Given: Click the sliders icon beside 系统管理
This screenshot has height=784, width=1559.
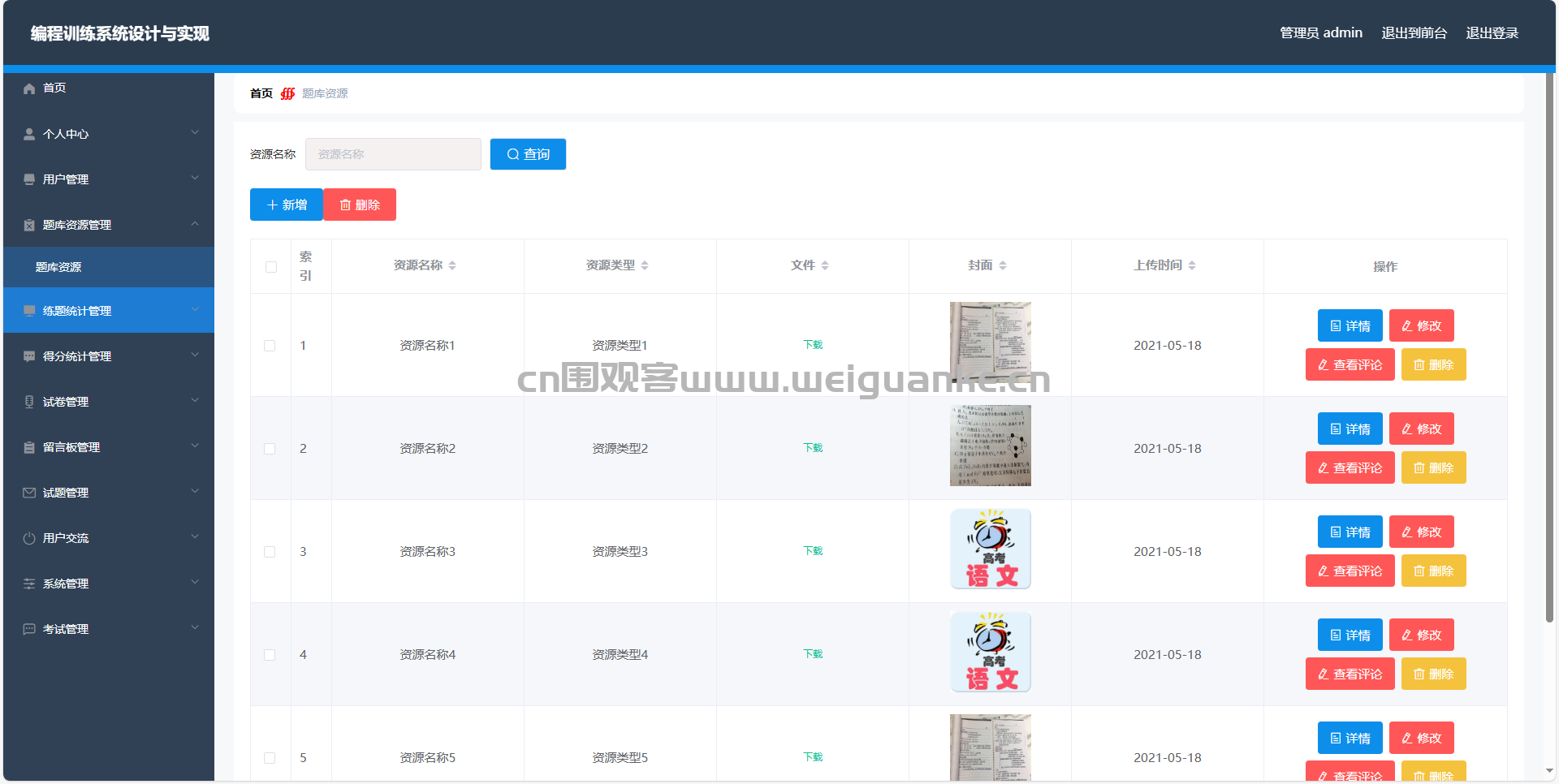Looking at the screenshot, I should [29, 584].
